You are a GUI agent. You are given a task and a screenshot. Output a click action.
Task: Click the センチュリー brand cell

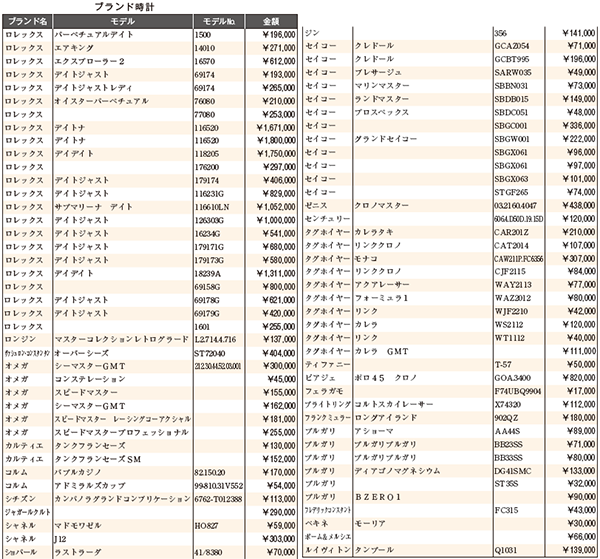click(x=328, y=219)
